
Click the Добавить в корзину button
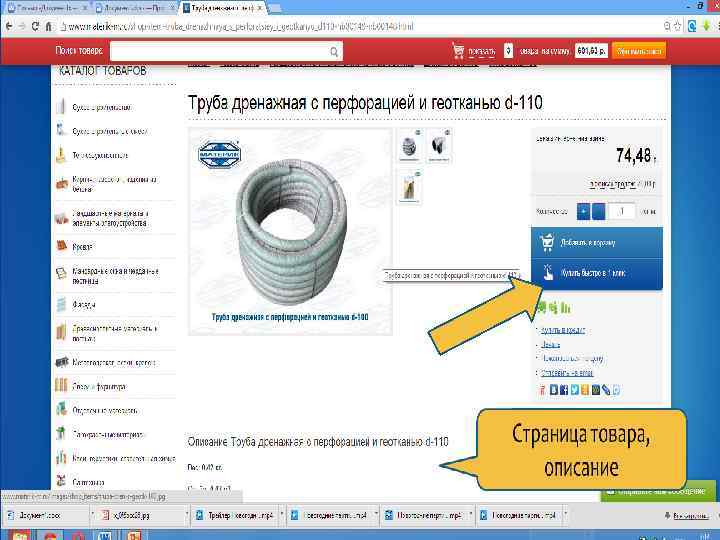[x=597, y=242]
